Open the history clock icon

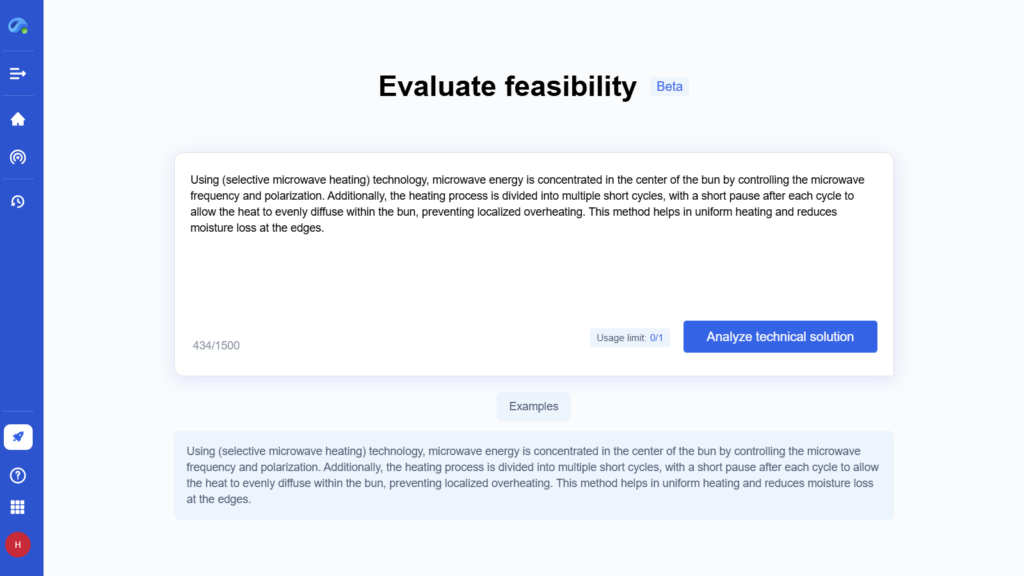point(18,201)
